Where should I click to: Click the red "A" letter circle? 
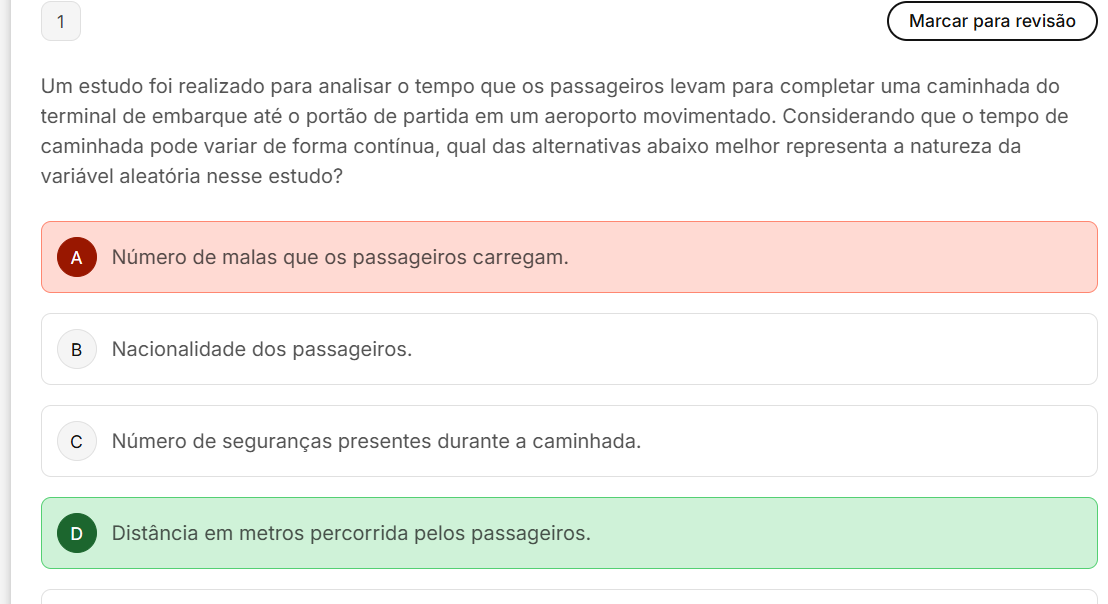[x=77, y=257]
